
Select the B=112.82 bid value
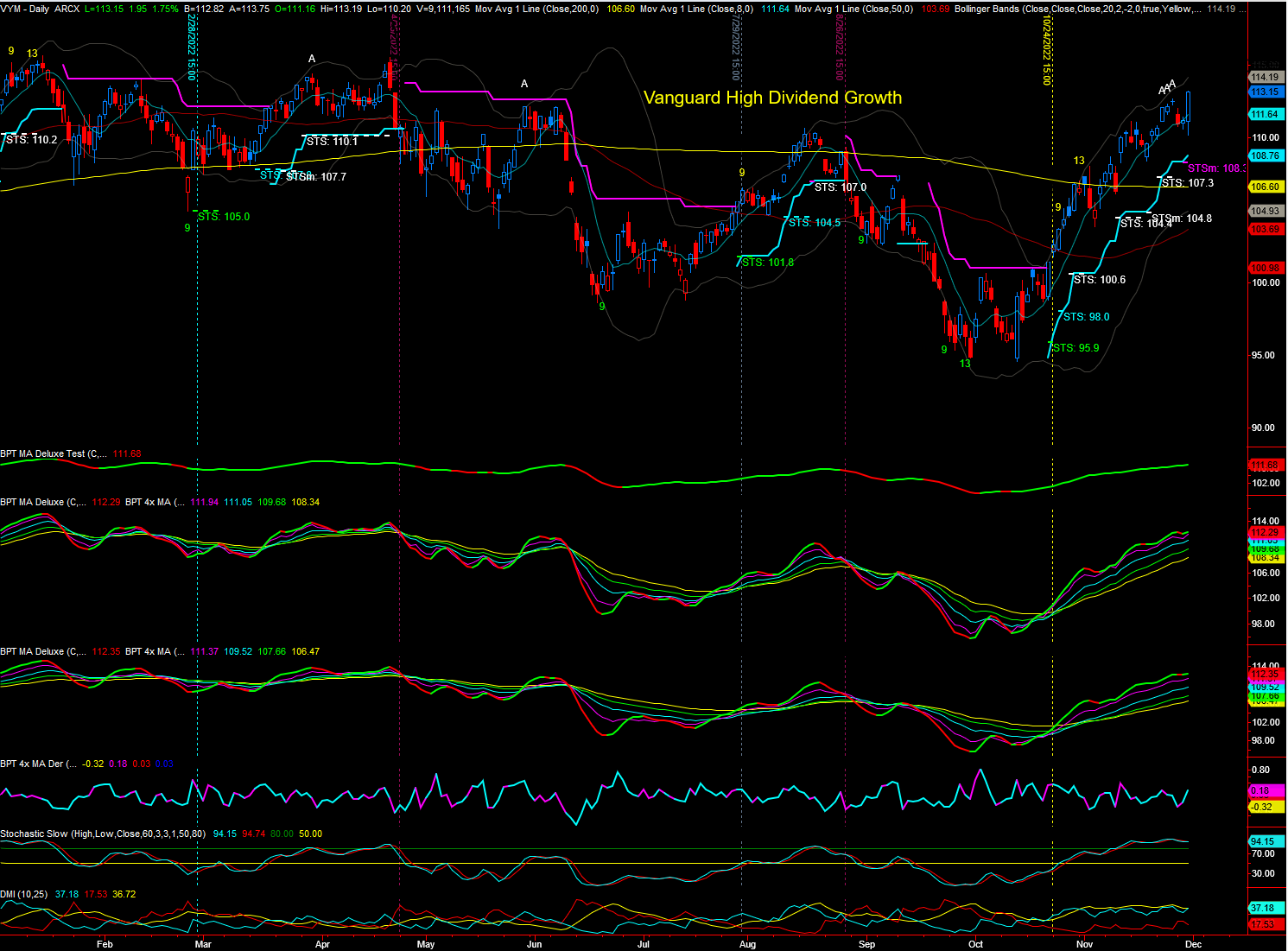point(204,9)
